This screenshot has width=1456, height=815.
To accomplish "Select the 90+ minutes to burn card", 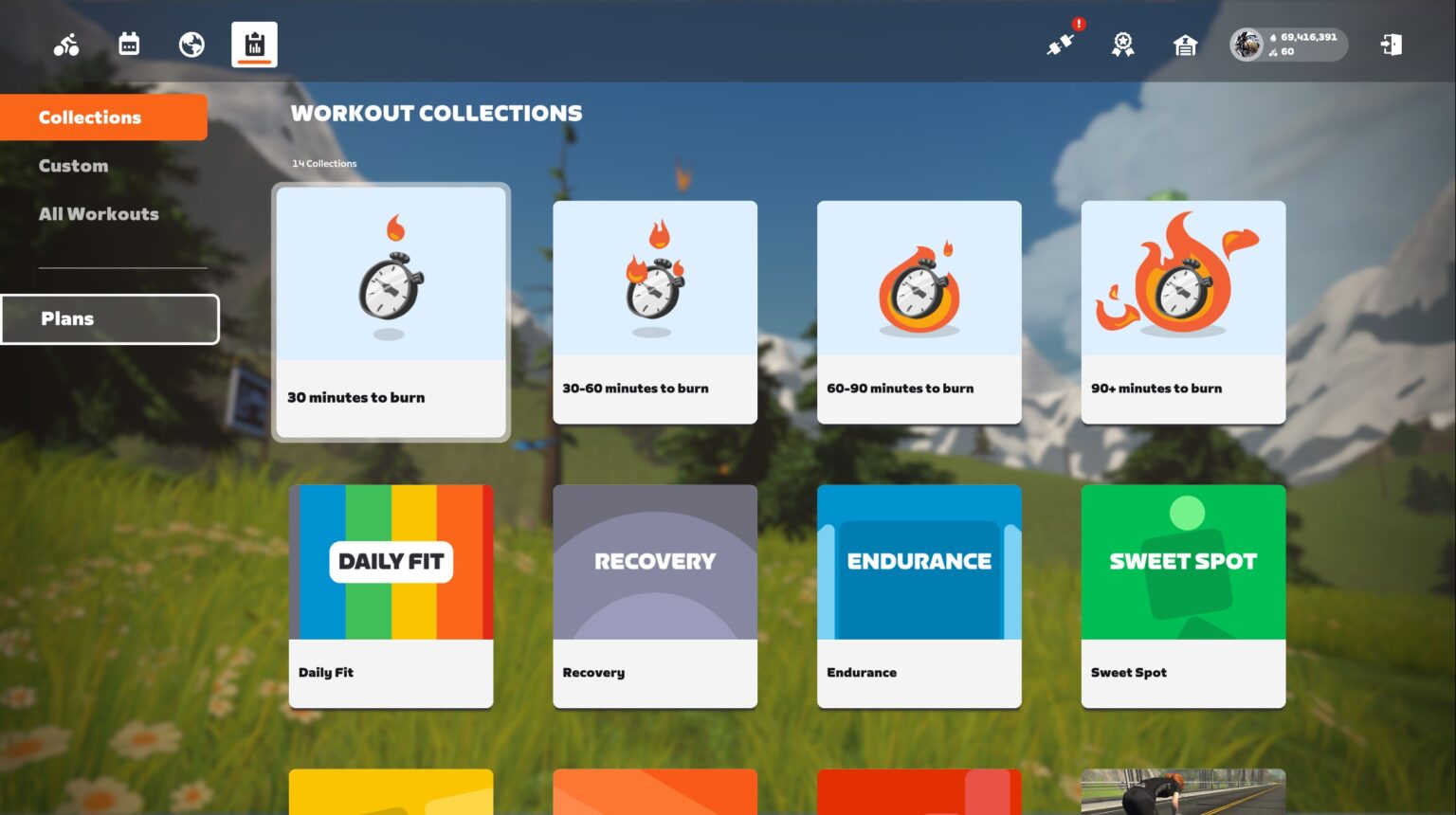I will 1183,312.
